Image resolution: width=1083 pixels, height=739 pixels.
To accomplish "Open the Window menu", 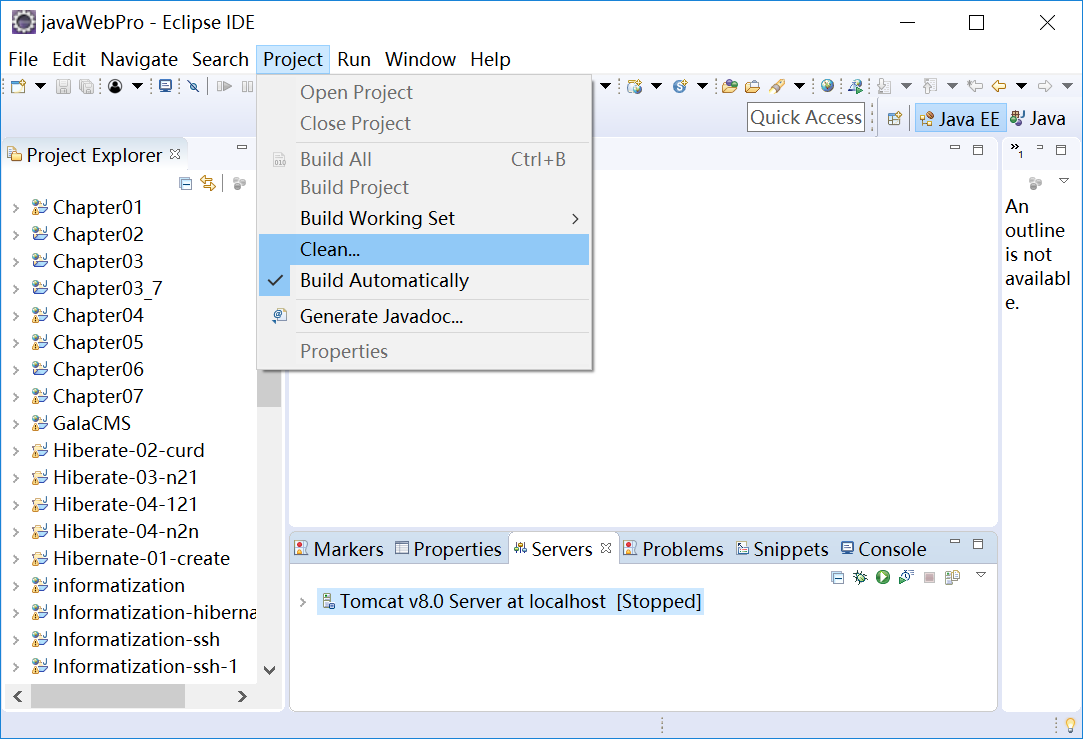I will click(x=421, y=60).
